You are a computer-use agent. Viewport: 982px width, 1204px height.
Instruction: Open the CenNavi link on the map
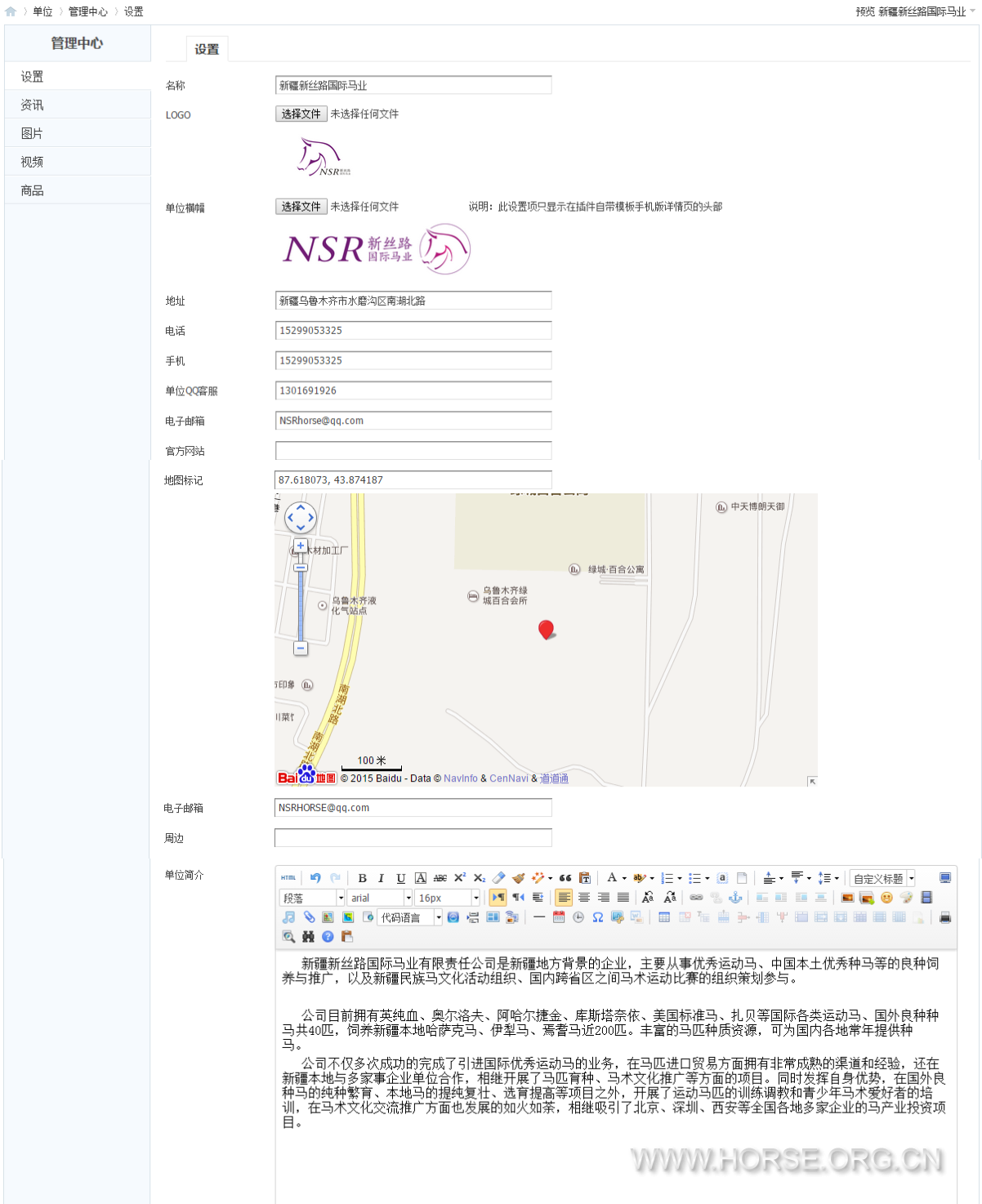[x=509, y=778]
